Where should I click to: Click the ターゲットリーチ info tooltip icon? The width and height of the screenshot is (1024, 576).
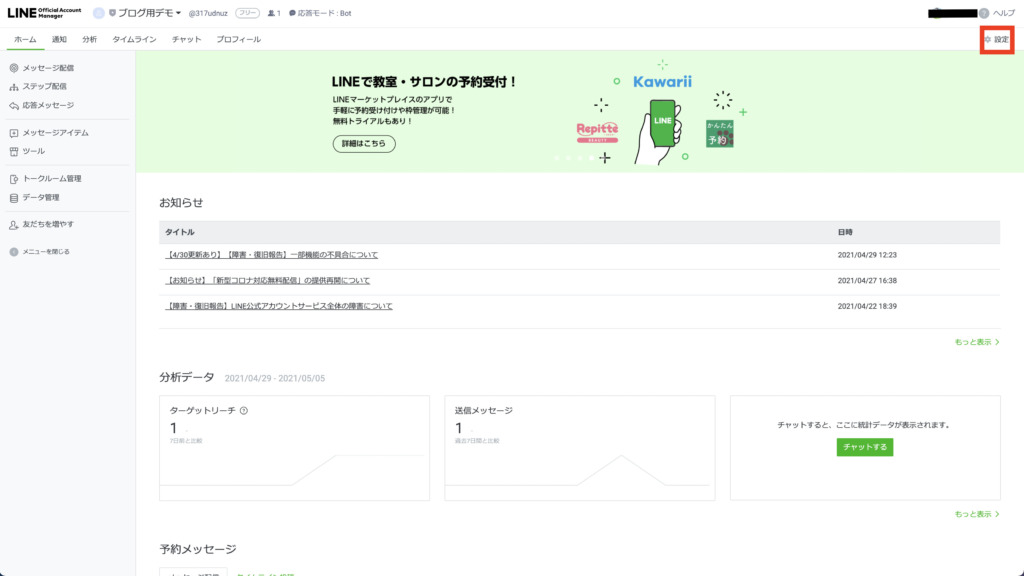click(244, 410)
